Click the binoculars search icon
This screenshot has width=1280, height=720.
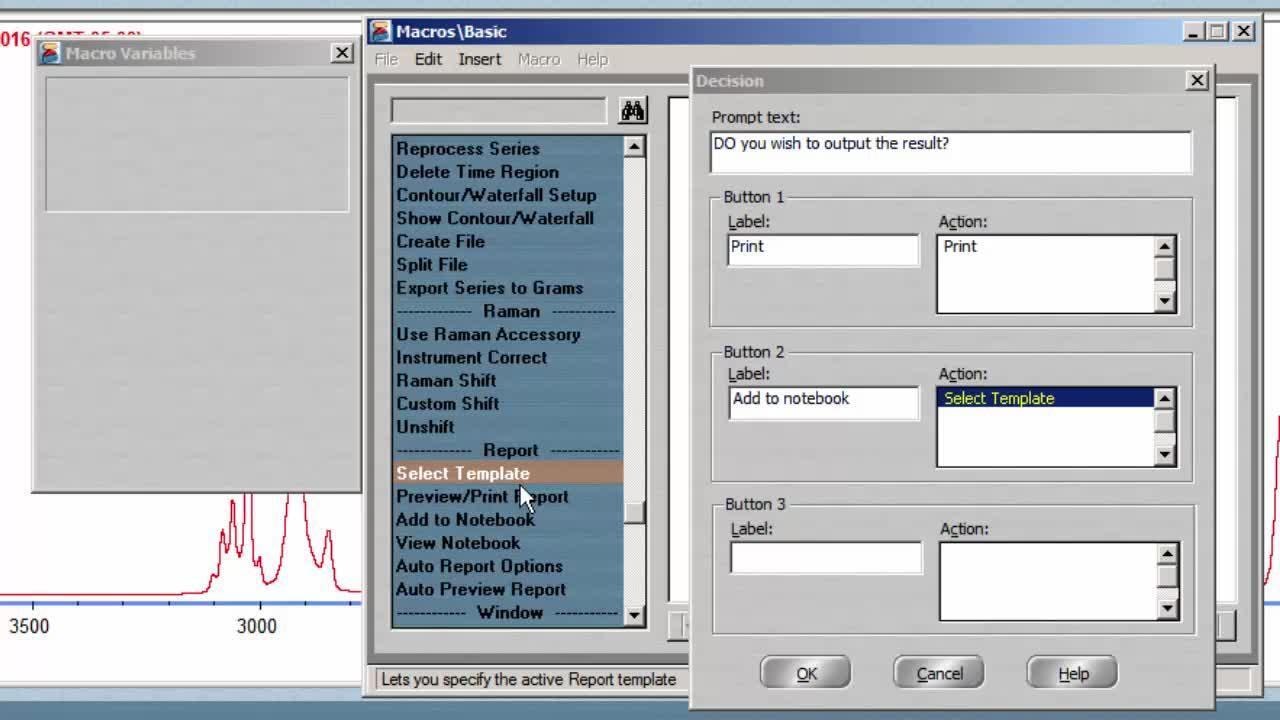point(632,110)
